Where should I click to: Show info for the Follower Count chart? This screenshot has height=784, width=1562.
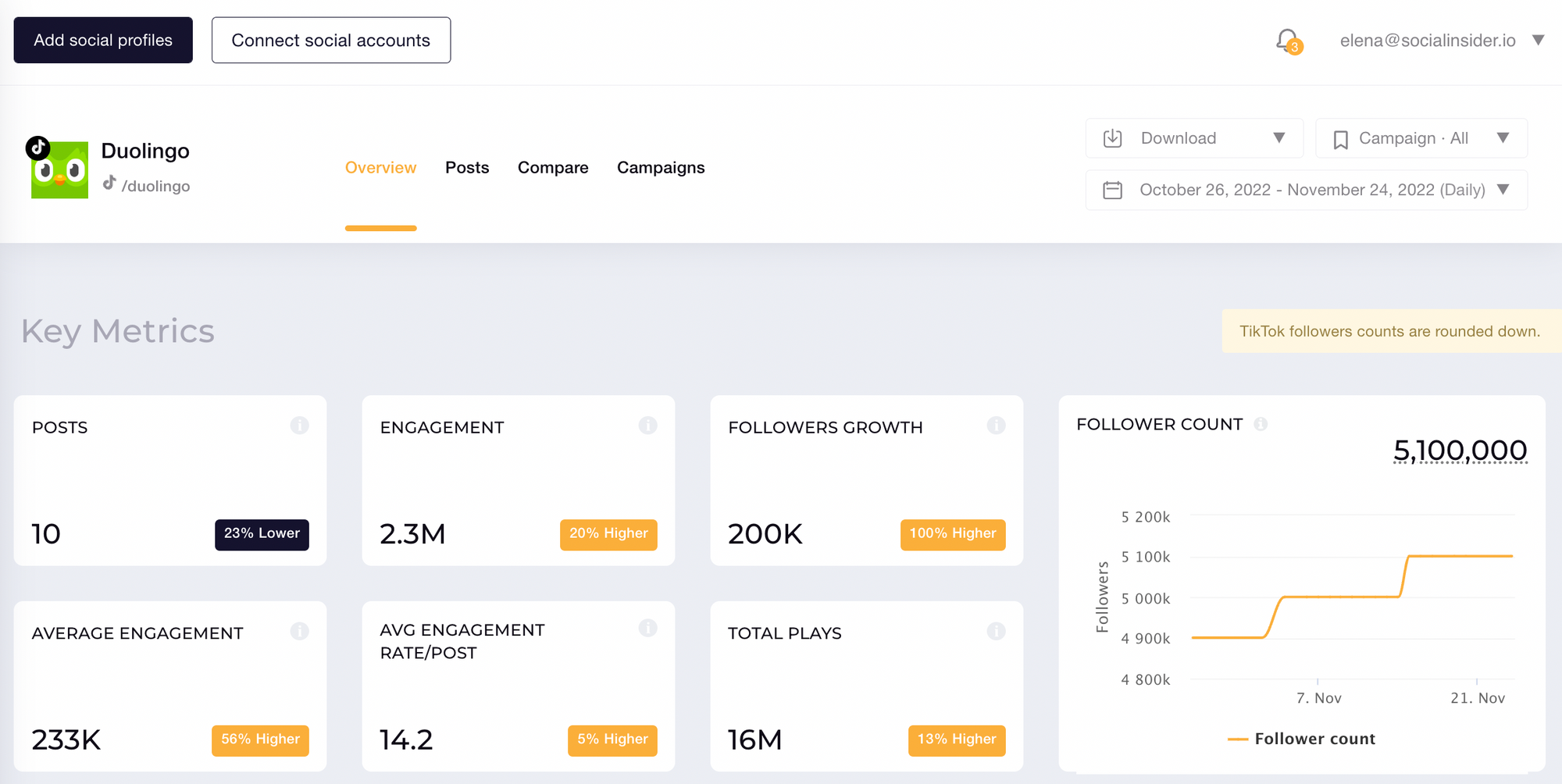(1261, 424)
